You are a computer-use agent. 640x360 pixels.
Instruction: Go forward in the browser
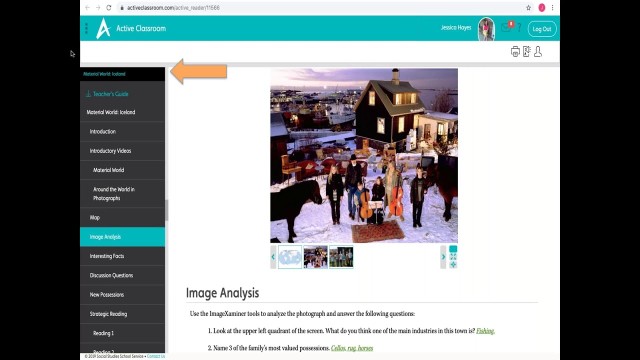point(98,8)
